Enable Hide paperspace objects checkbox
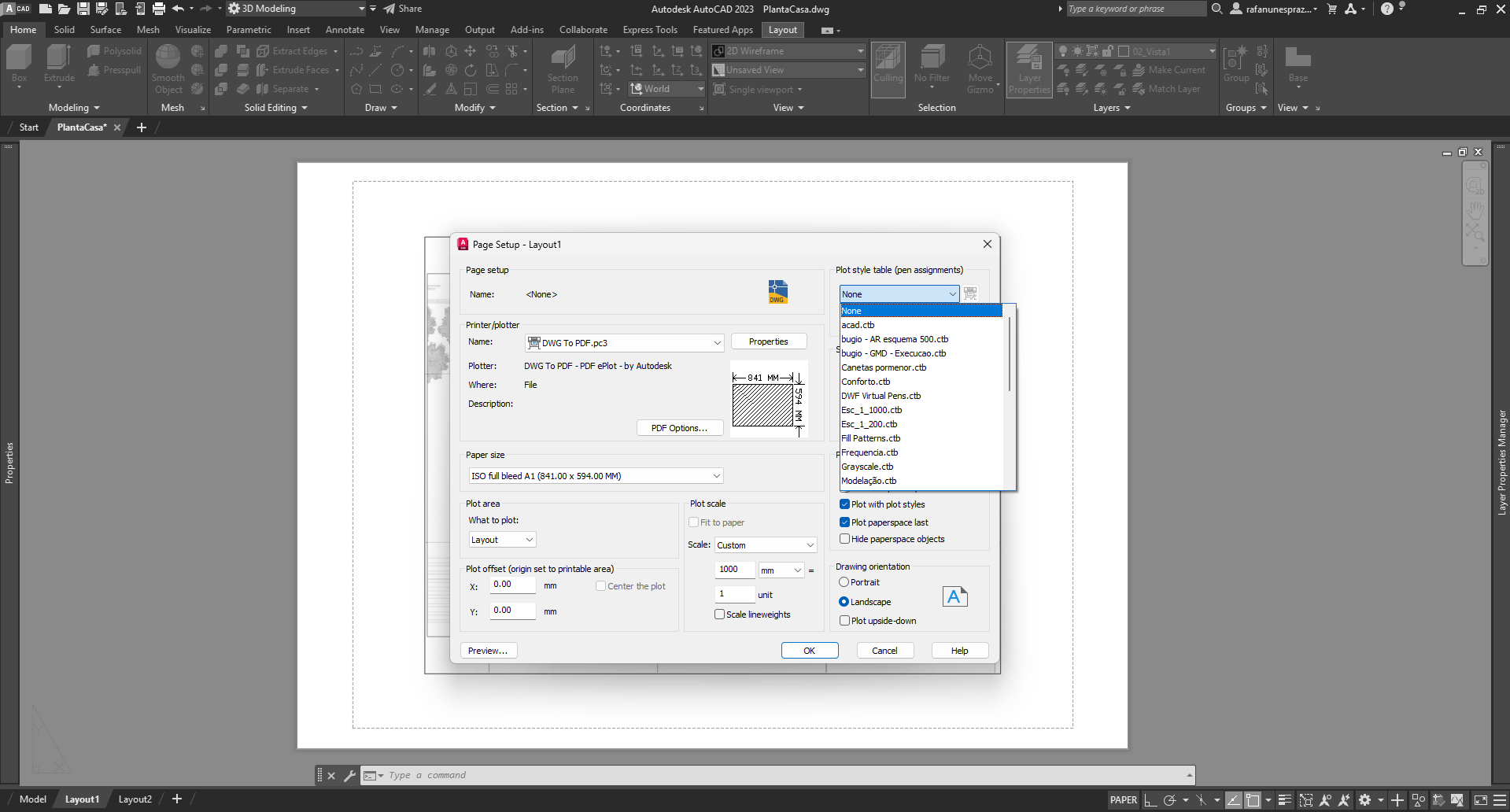The width and height of the screenshot is (1510, 812). pyautogui.click(x=844, y=539)
